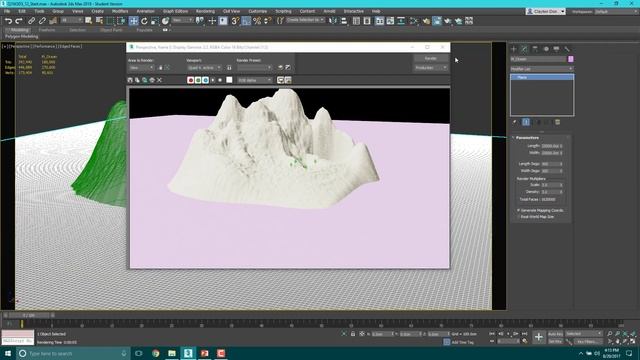Screen dimensions: 640x360
Task: Choose the Select and Scale tool
Action: coord(155,21)
